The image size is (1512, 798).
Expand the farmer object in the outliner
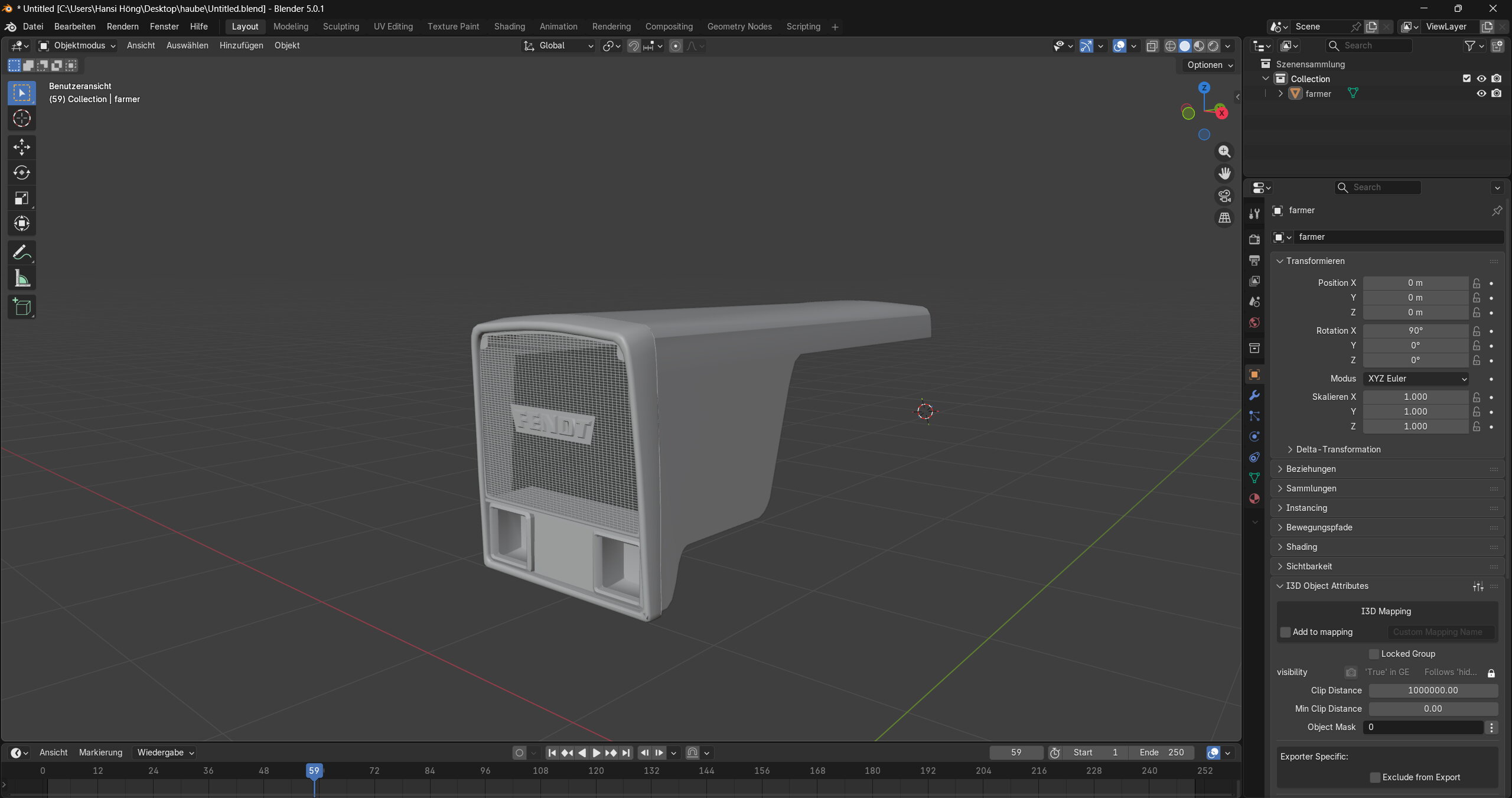click(1280, 93)
